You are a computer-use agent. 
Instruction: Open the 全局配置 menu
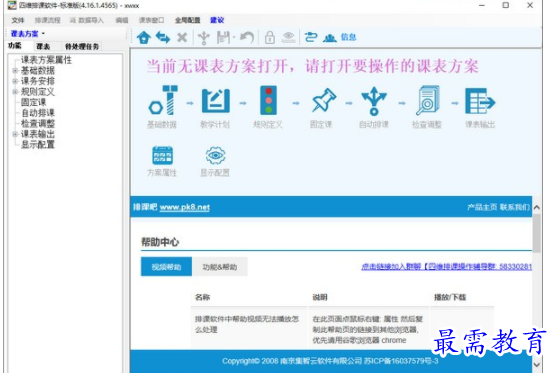click(188, 20)
